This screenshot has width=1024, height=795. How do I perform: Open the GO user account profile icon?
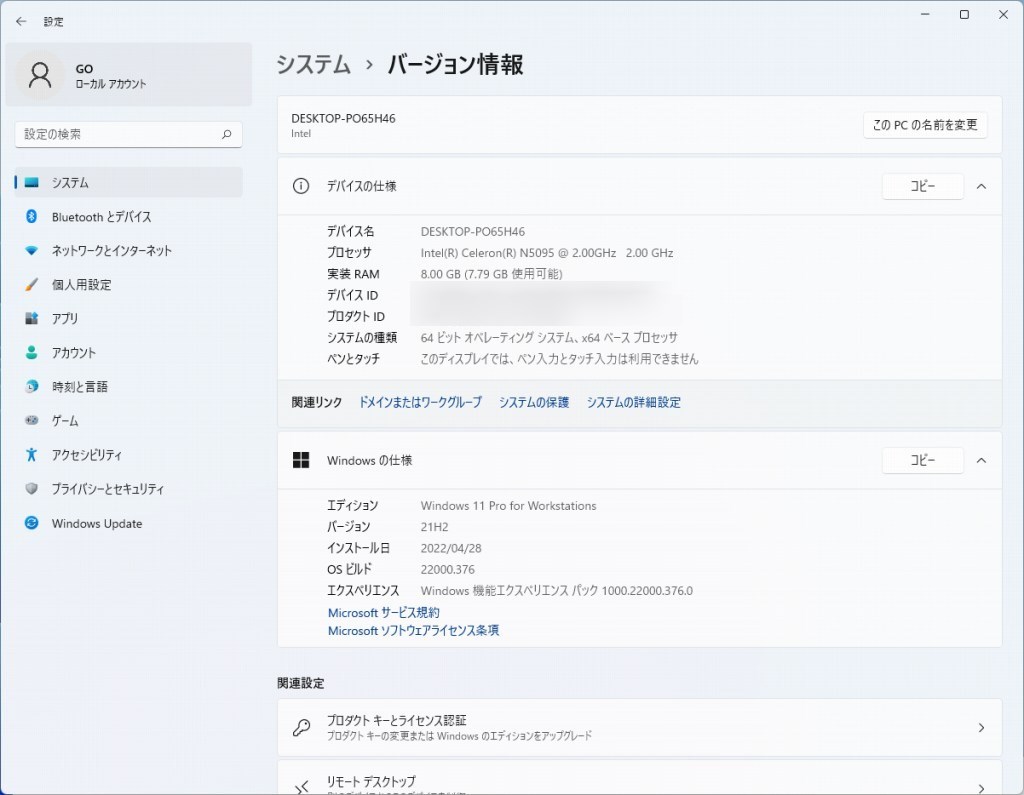(40, 75)
